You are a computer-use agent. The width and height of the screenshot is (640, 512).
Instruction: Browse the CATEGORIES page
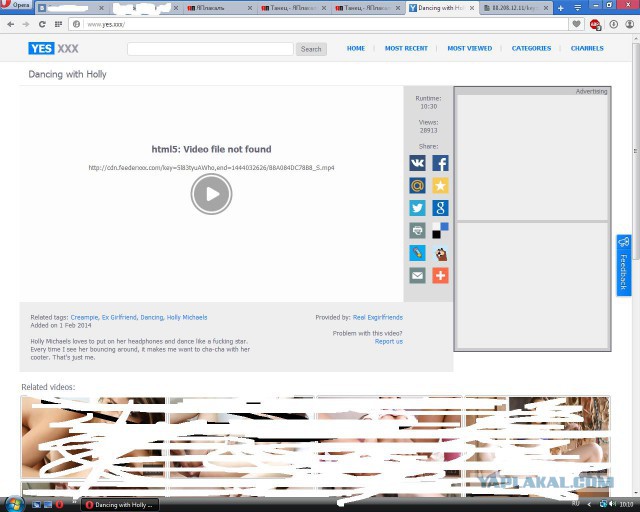(x=531, y=48)
